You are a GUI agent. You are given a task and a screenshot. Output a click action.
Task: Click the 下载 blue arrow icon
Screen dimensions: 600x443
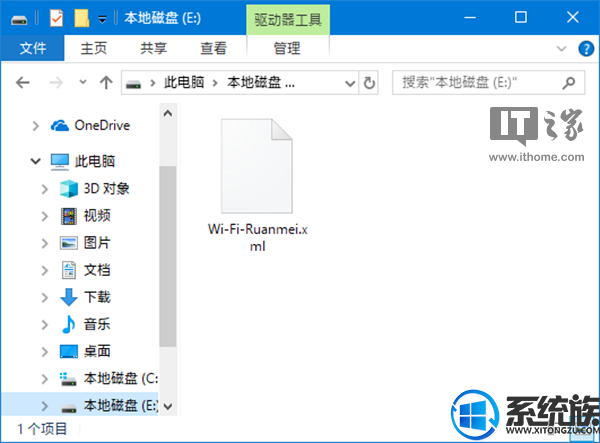coord(69,297)
